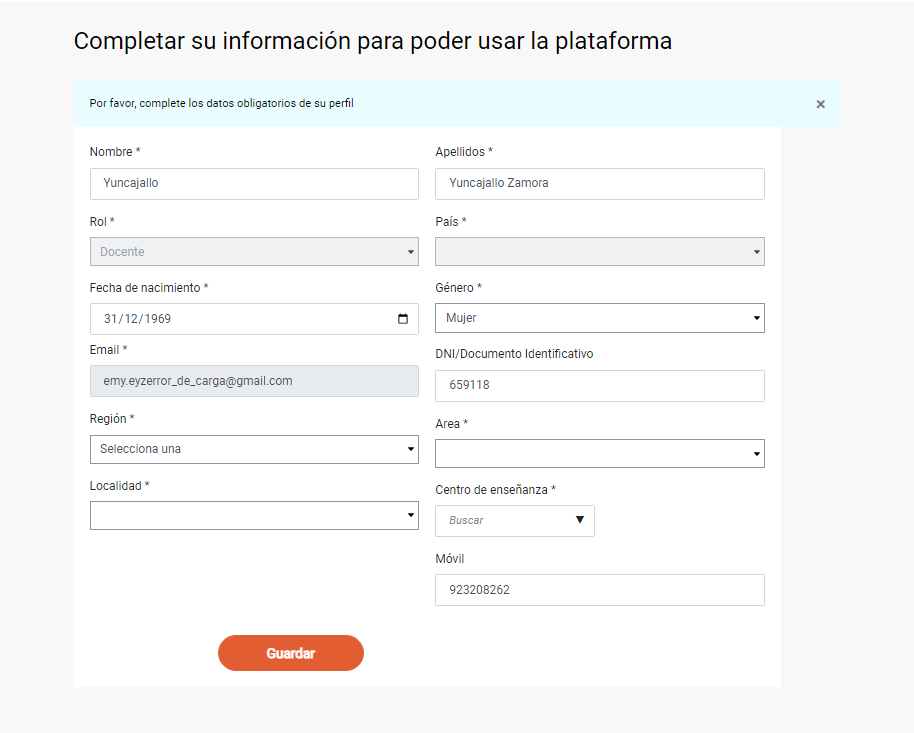Open the Género dropdown showing Mujer

click(599, 318)
